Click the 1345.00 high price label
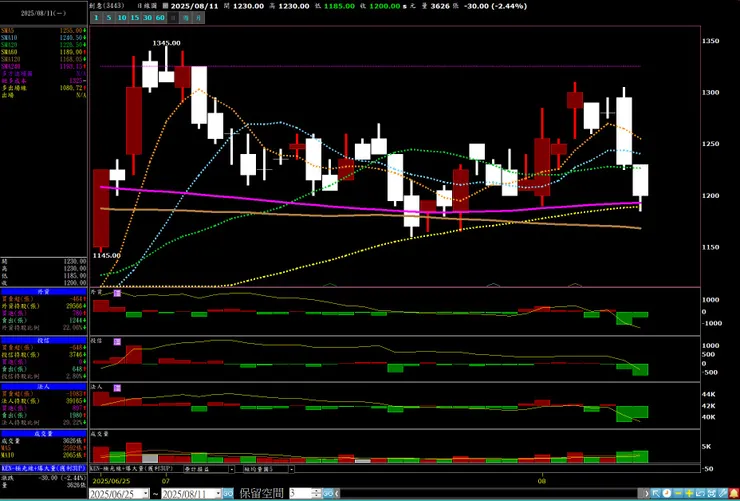The image size is (740, 501). click(x=166, y=43)
